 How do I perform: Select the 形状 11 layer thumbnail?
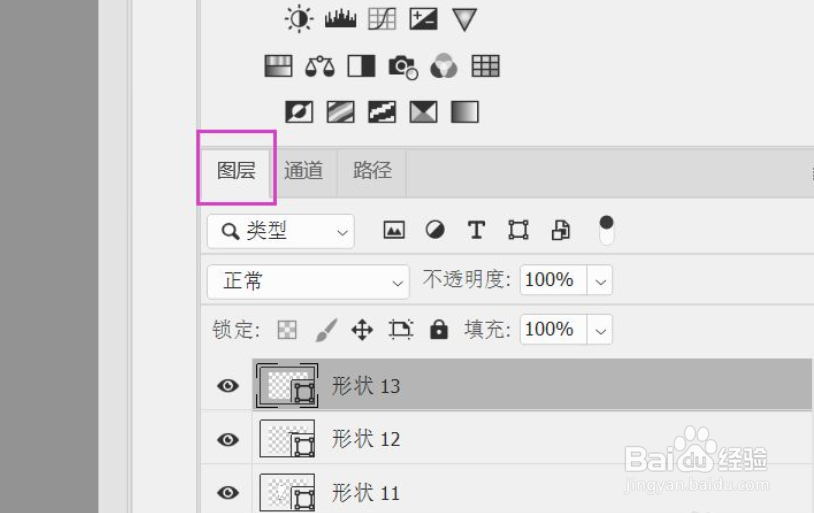tap(287, 492)
